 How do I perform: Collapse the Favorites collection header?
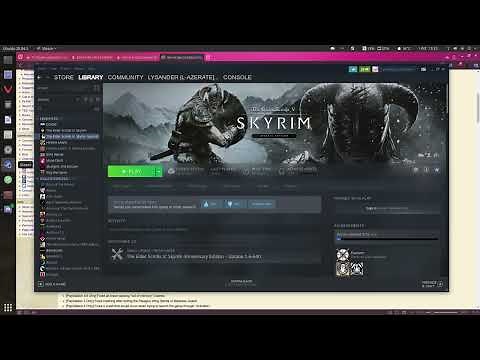pyautogui.click(x=49, y=118)
